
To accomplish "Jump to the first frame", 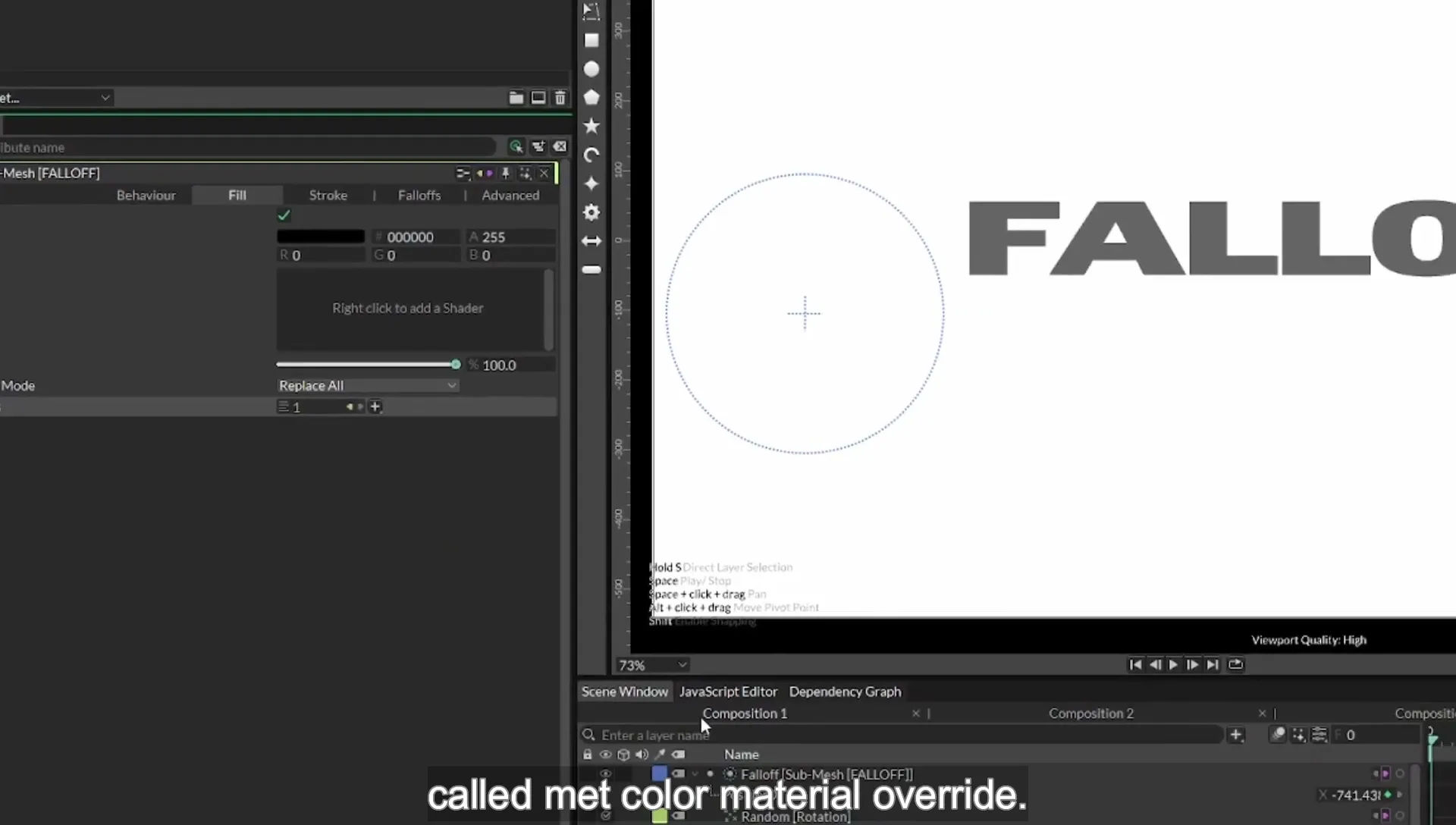I will coord(1135,665).
